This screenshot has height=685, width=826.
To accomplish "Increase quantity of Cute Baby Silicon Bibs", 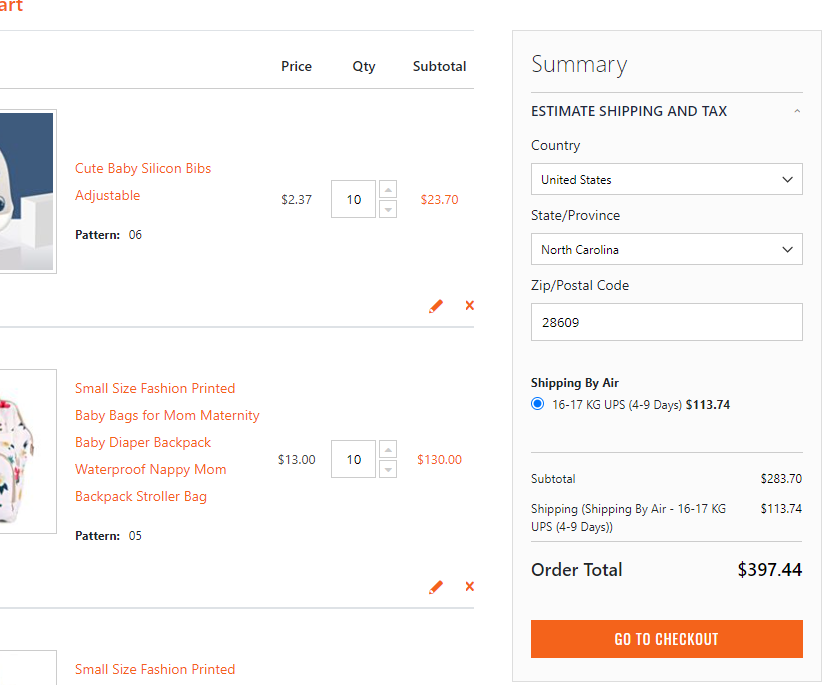I will pyautogui.click(x=387, y=189).
